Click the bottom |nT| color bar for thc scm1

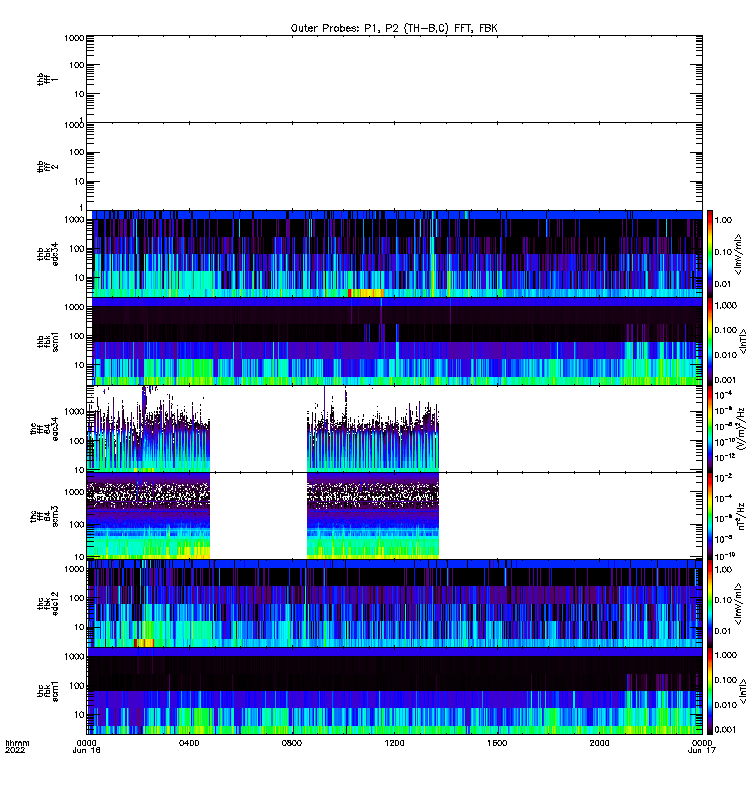click(710, 691)
